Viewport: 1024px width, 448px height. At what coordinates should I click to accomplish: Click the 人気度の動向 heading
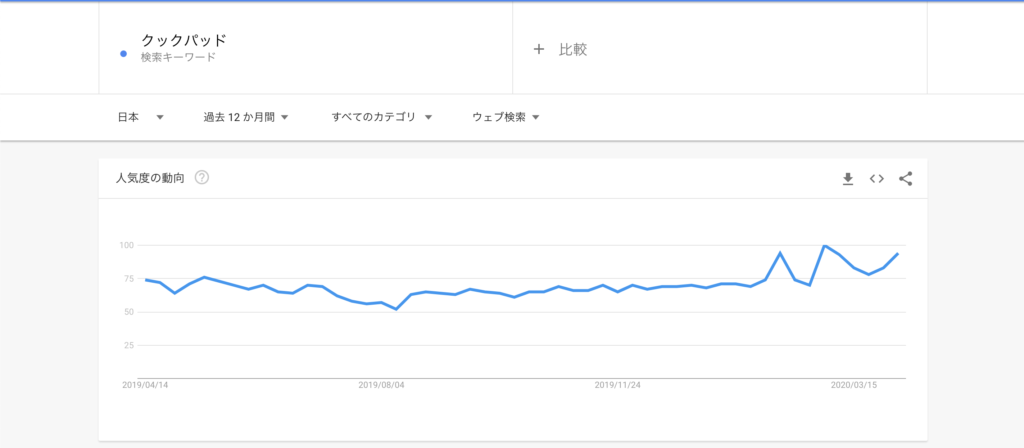(x=150, y=178)
